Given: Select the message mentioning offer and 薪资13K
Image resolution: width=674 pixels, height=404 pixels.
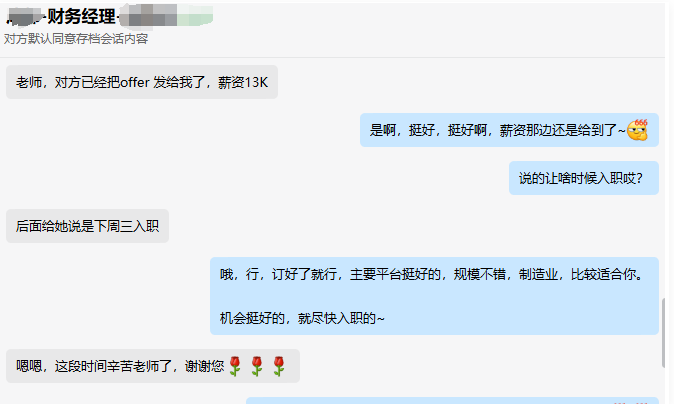Looking at the screenshot, I should [x=142, y=82].
